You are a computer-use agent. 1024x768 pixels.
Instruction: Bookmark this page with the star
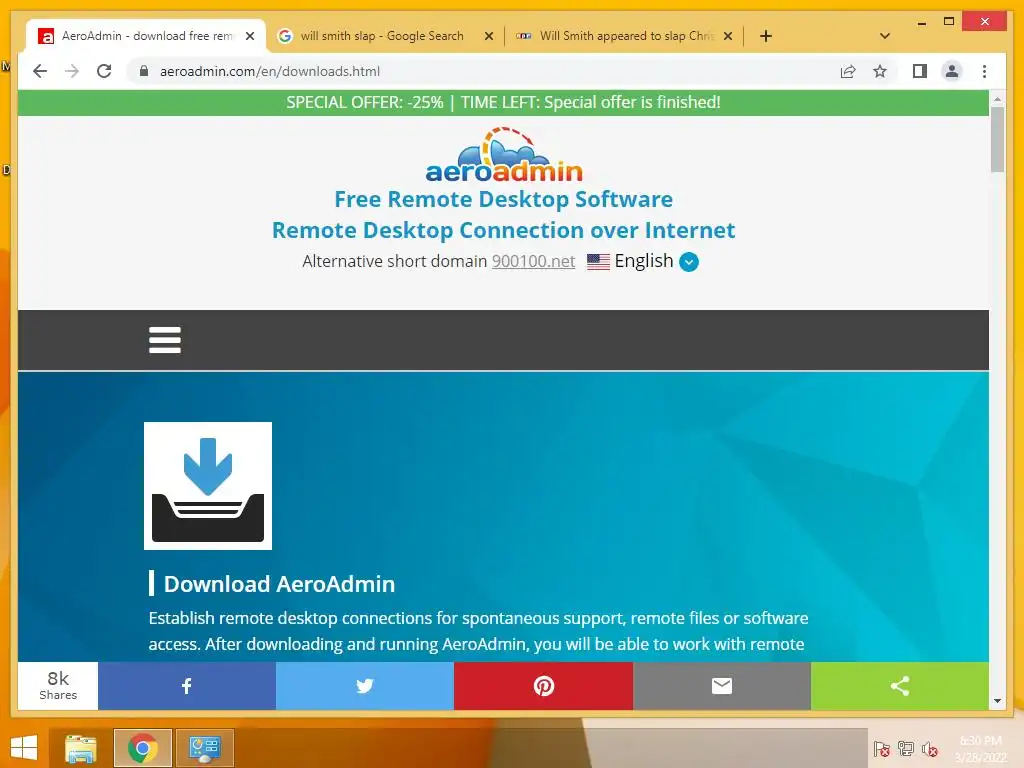880,71
